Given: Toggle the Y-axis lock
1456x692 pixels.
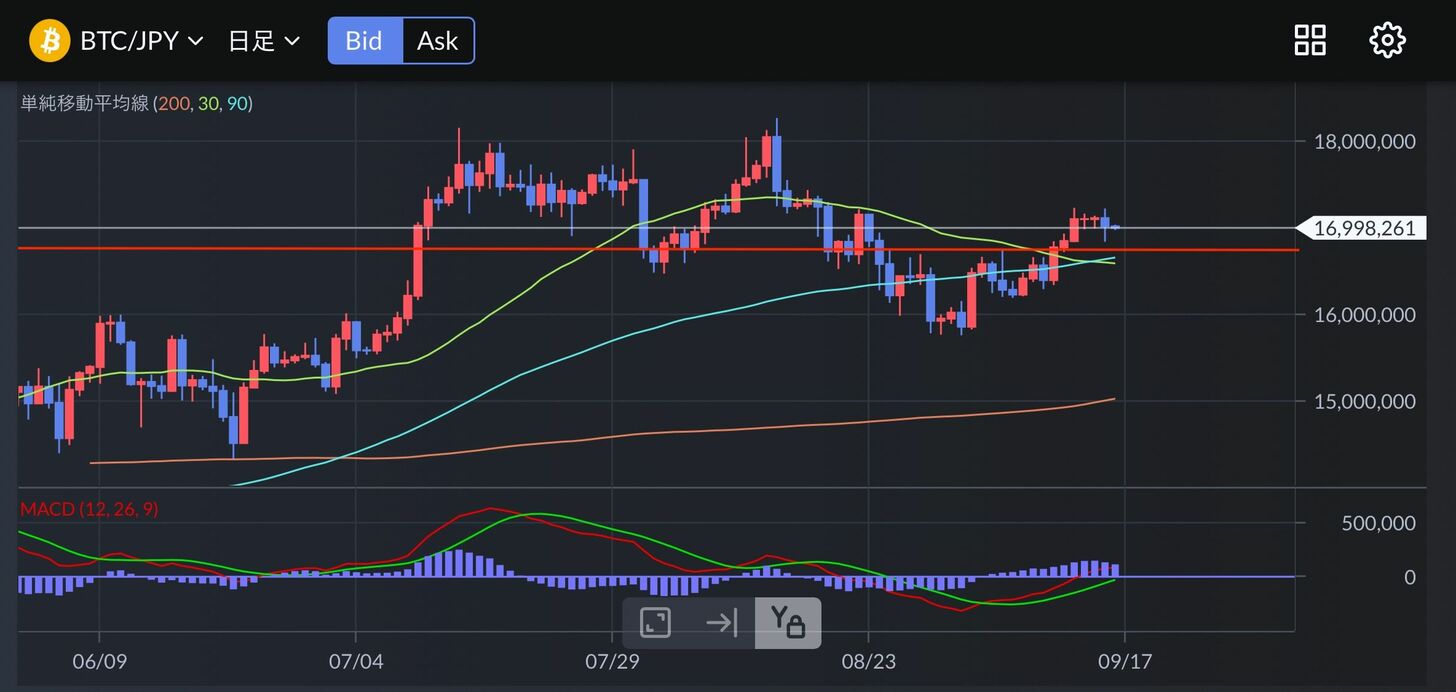Looking at the screenshot, I should 788,623.
